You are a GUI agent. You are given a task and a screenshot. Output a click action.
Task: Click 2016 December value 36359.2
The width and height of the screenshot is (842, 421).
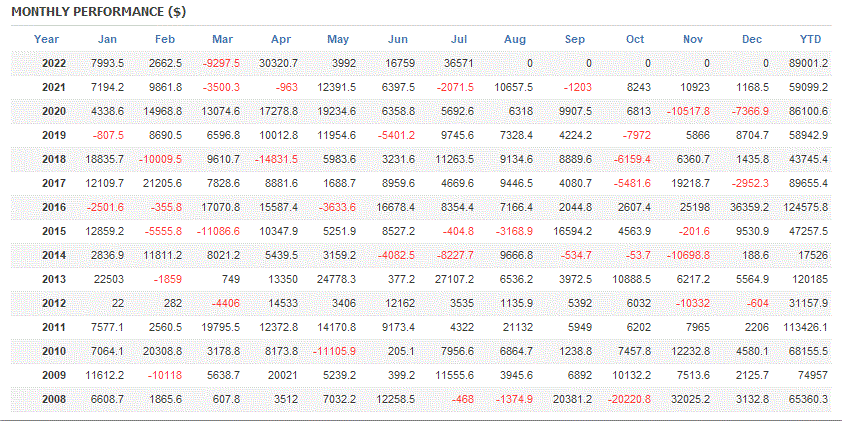pos(750,207)
